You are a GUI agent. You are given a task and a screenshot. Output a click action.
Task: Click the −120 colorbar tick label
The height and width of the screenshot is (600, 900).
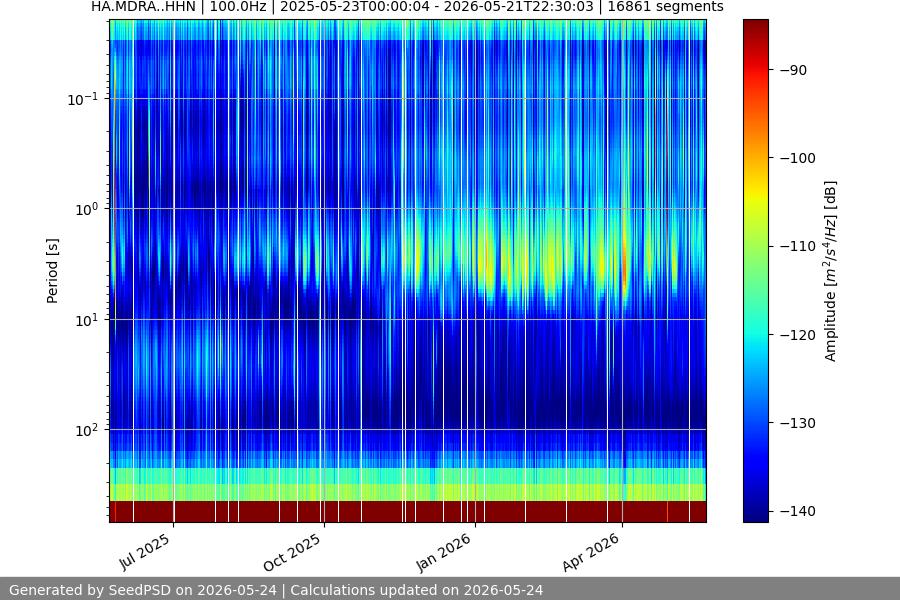[798, 335]
